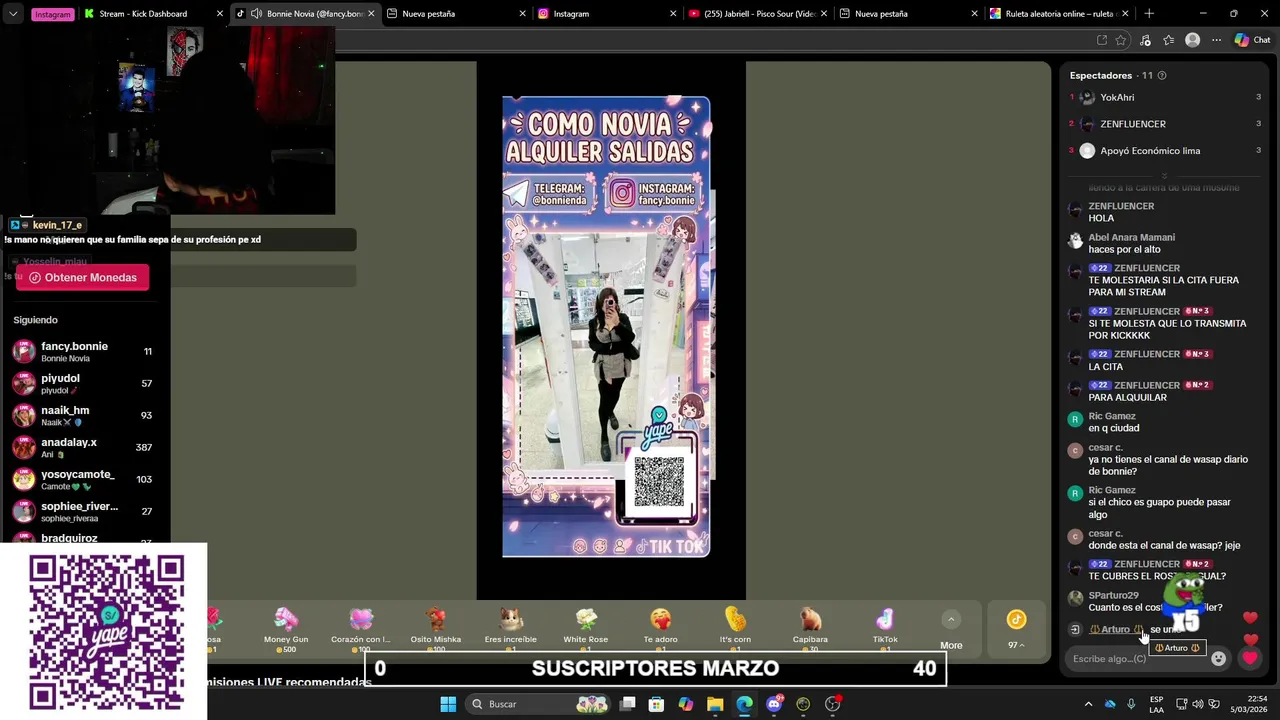Expand the top viewers list chevron
This screenshot has height=720, width=1280.
click(x=1164, y=175)
